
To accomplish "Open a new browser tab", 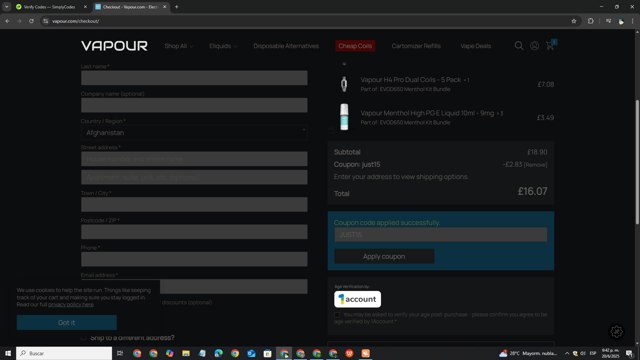I will pyautogui.click(x=176, y=7).
